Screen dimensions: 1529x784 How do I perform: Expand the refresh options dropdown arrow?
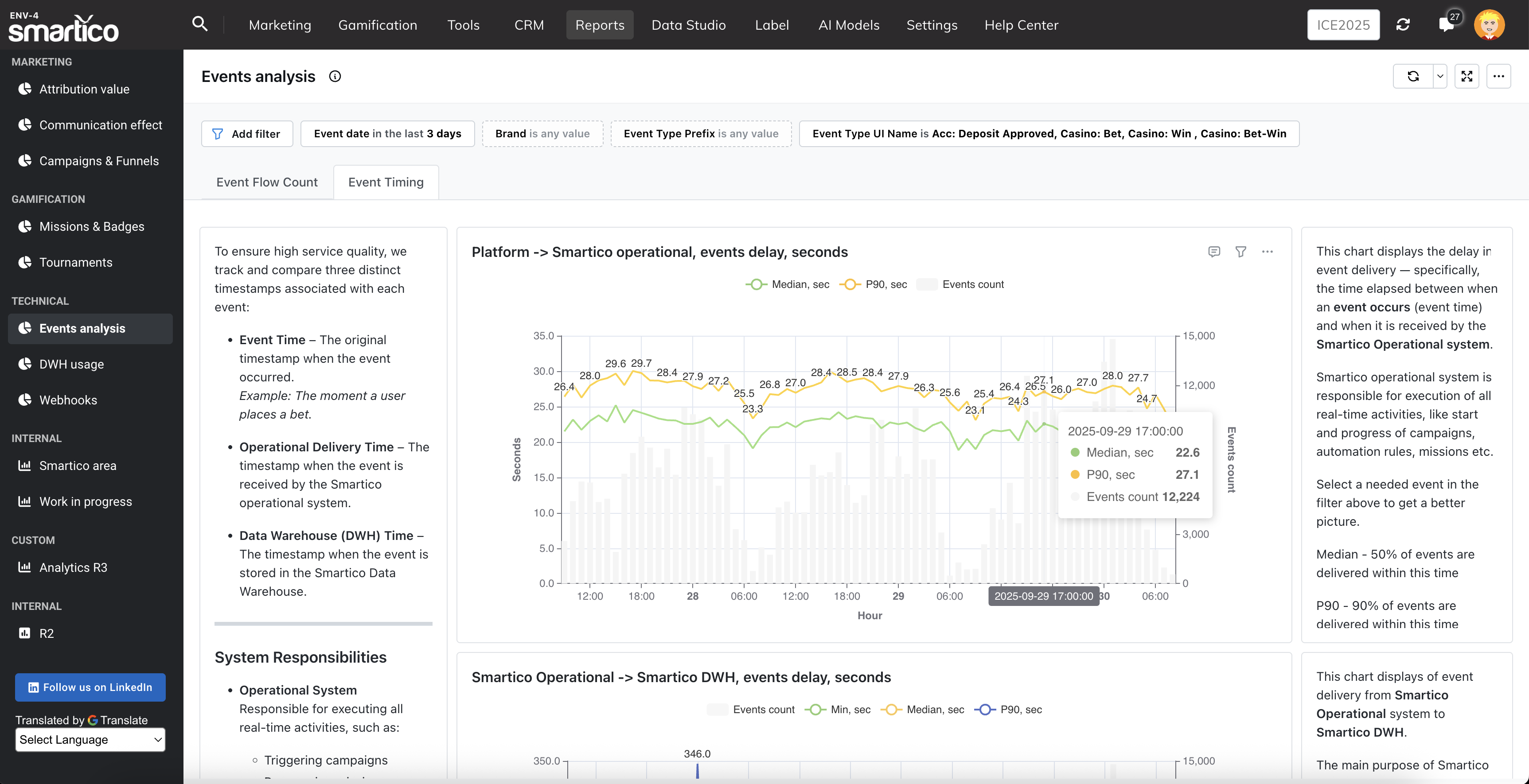[x=1440, y=77]
